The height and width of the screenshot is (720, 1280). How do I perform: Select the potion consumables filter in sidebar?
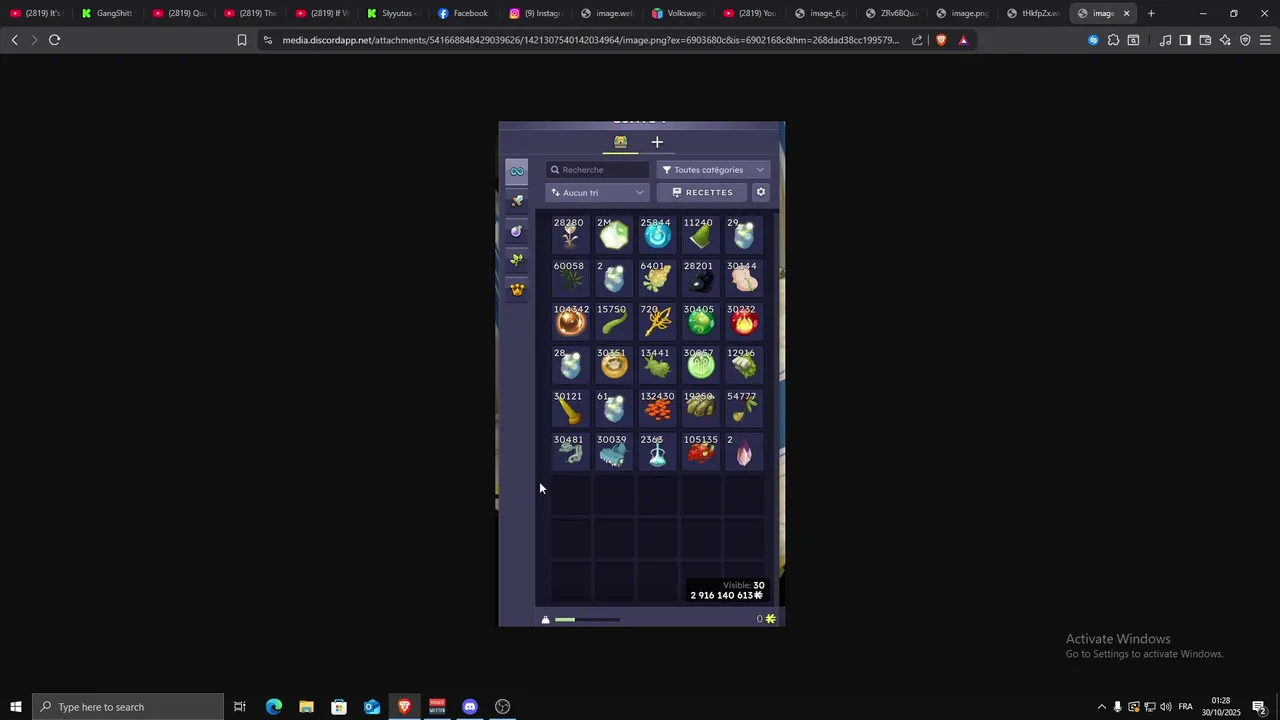click(x=516, y=231)
